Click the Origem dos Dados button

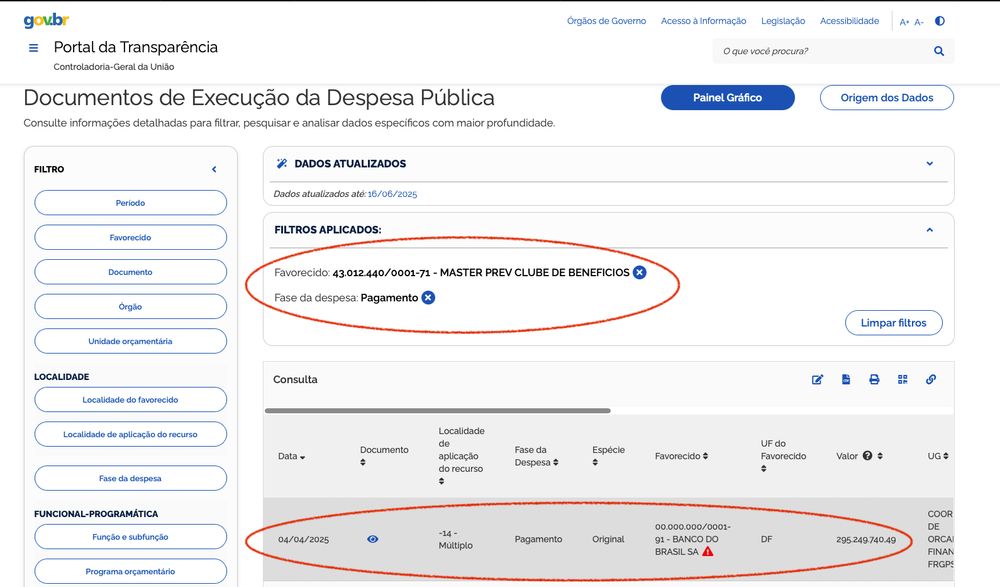[886, 98]
